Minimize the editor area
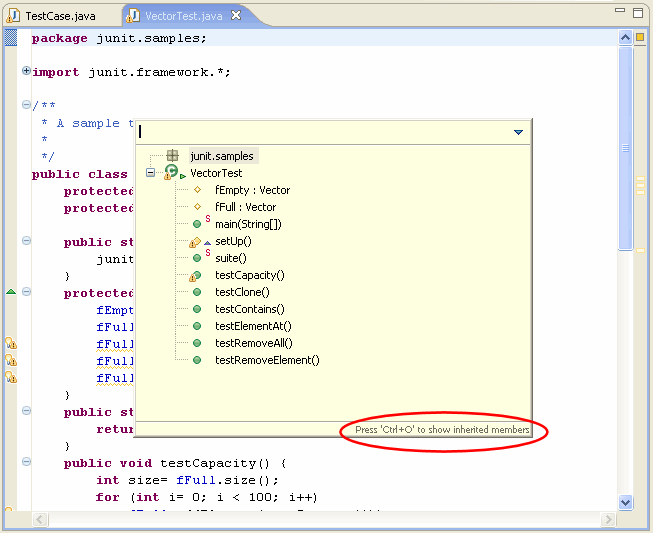This screenshot has width=653, height=533. coord(620,11)
